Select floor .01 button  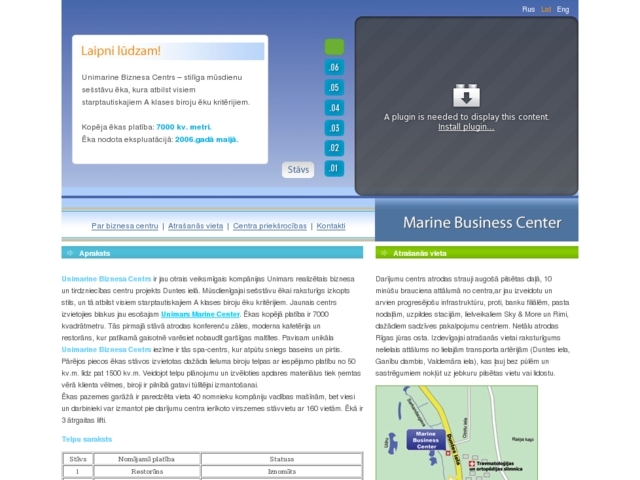(334, 168)
